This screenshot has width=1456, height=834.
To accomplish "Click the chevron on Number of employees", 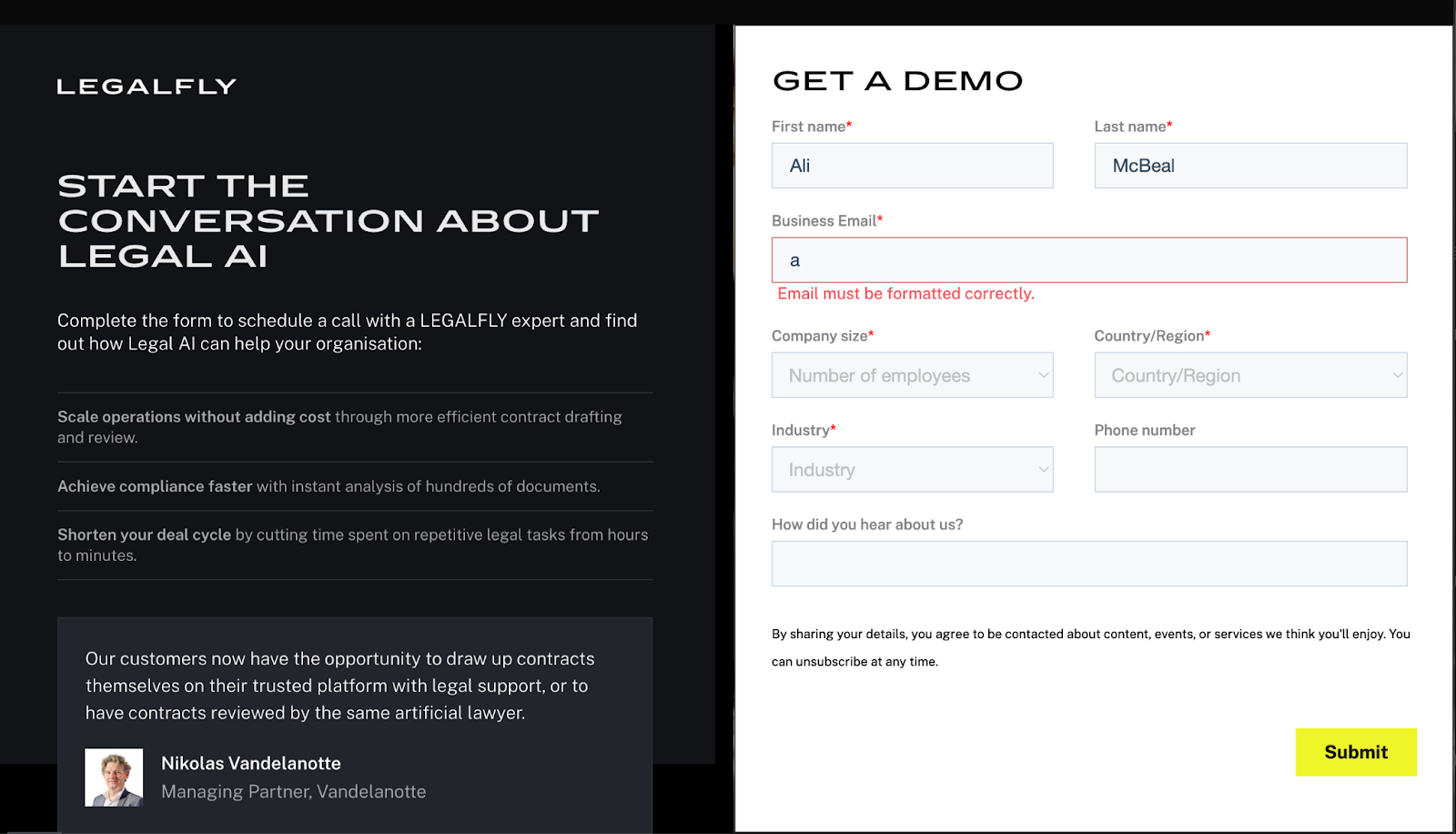I will coord(1041,374).
